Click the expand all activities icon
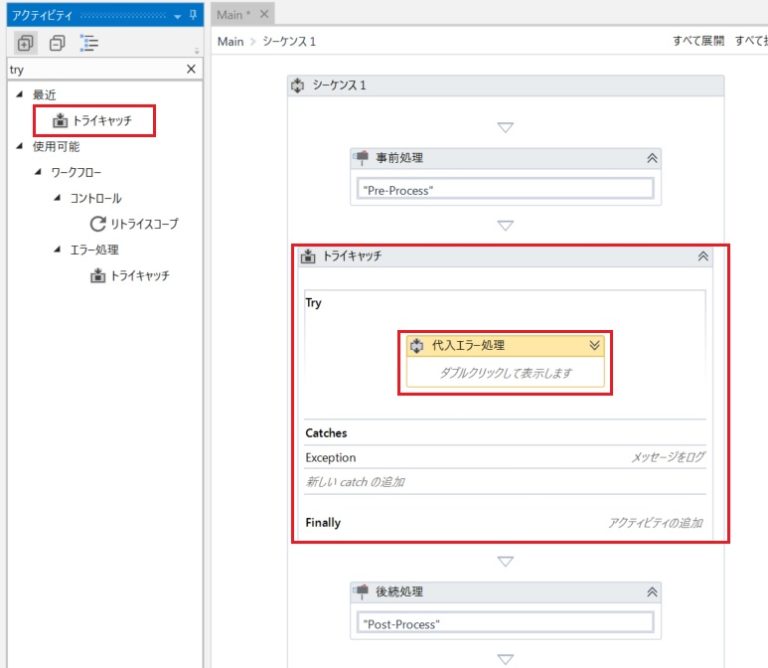Viewport: 768px width, 668px height. pyautogui.click(x=25, y=43)
